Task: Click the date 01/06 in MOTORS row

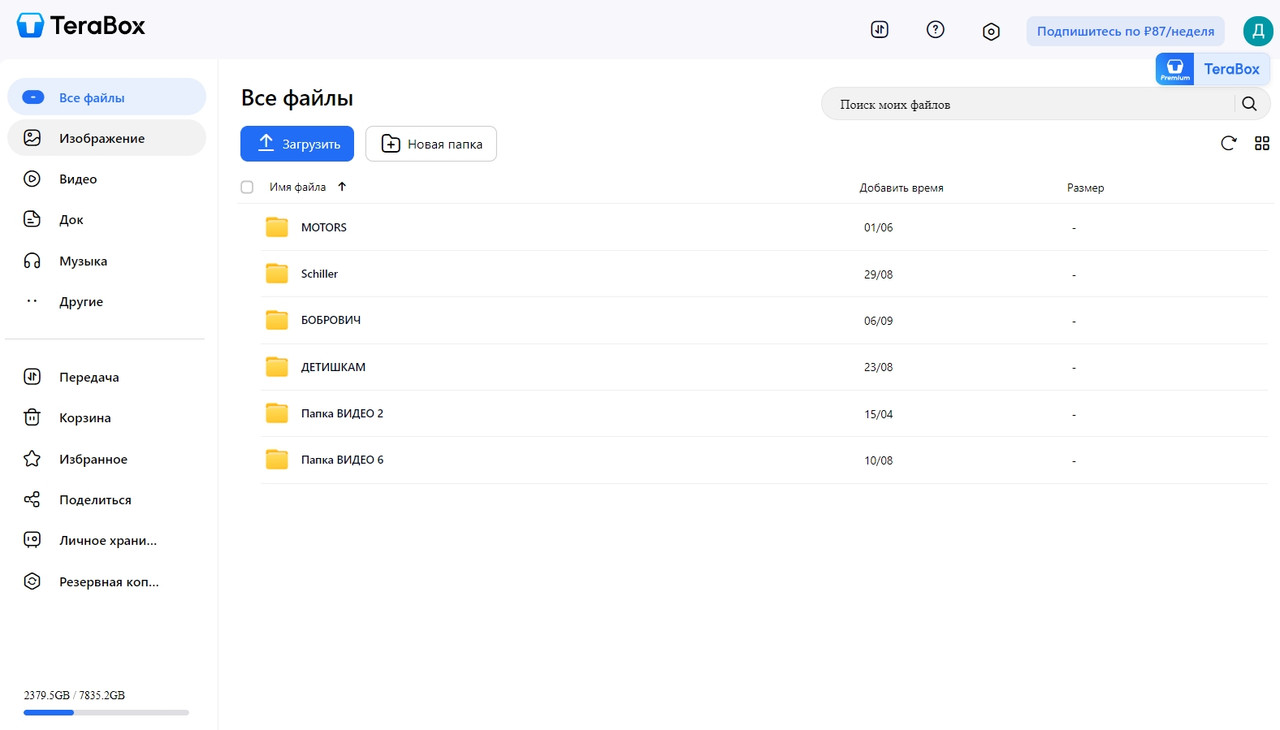Action: (x=878, y=227)
